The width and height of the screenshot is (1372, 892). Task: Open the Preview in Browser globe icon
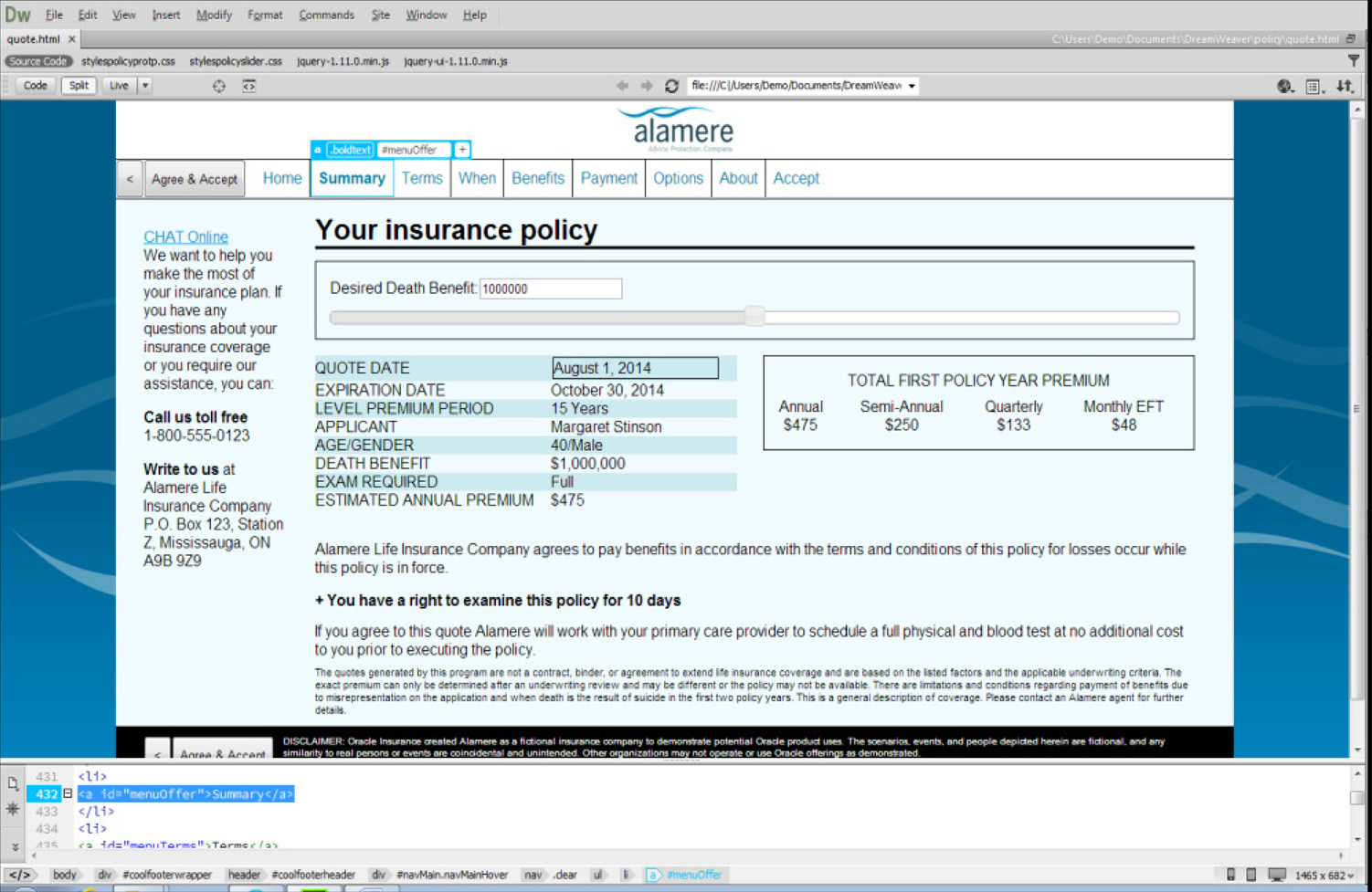point(1285,86)
